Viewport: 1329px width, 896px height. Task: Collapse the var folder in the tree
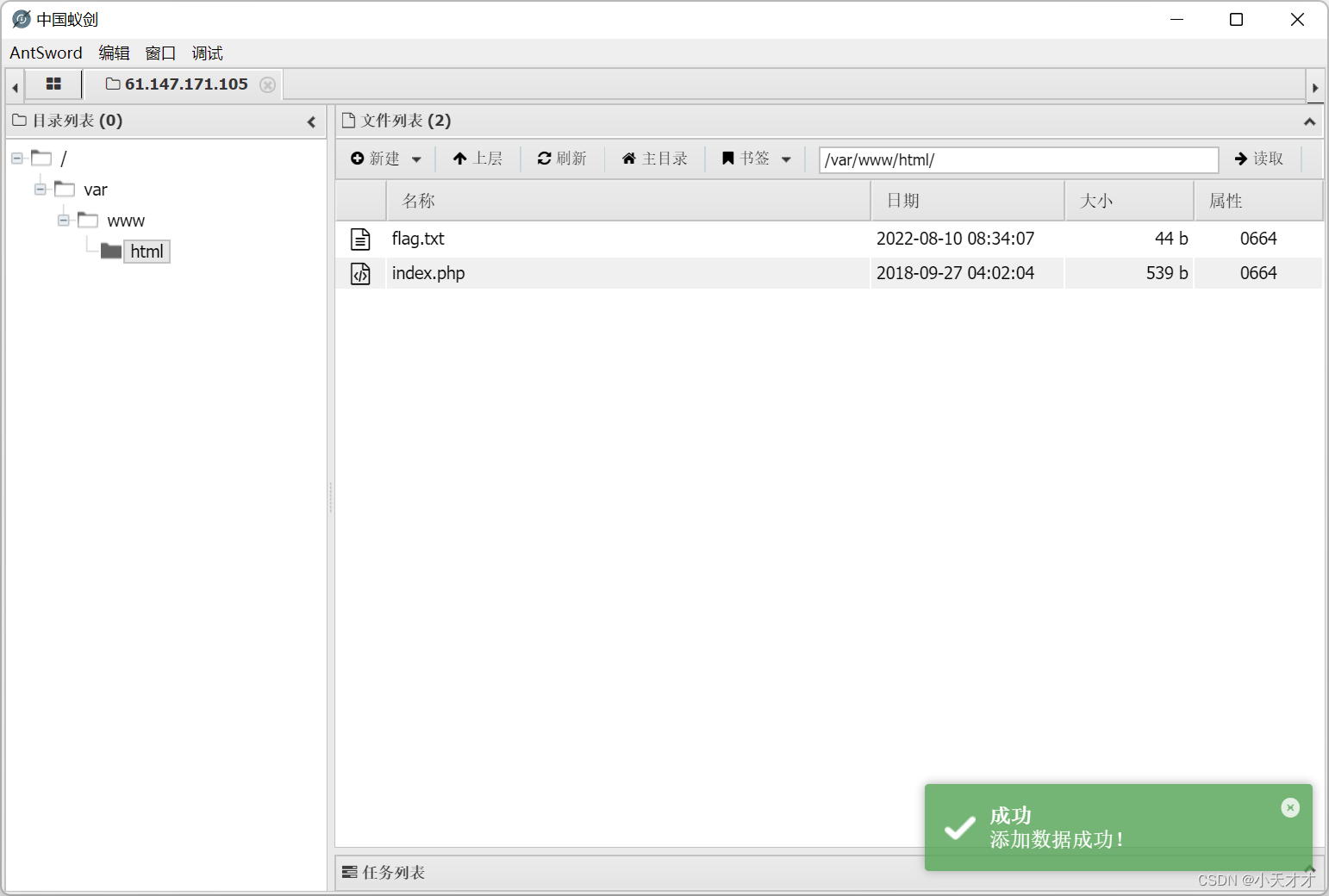[40, 189]
